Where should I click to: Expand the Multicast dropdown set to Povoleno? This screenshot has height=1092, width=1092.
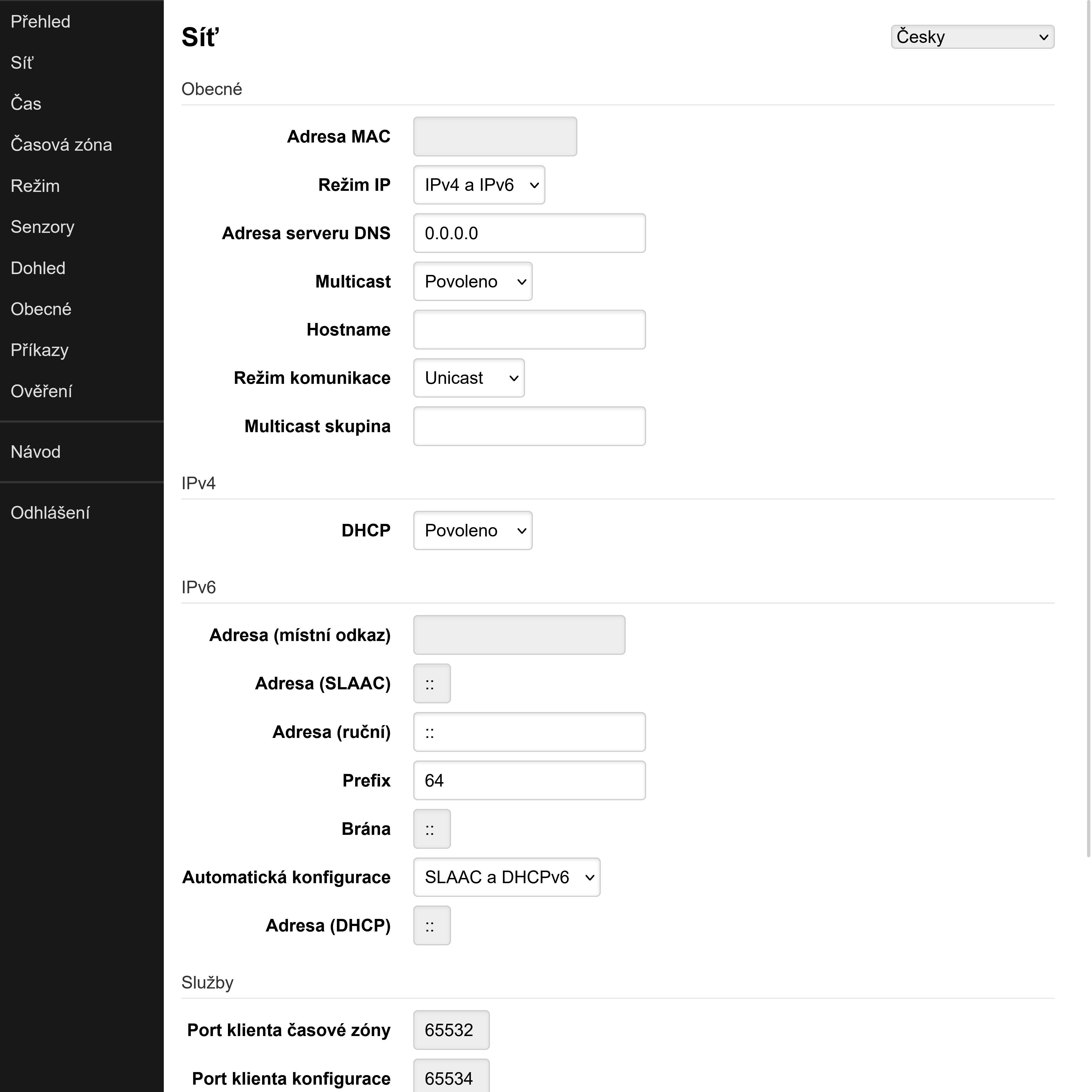point(473,281)
